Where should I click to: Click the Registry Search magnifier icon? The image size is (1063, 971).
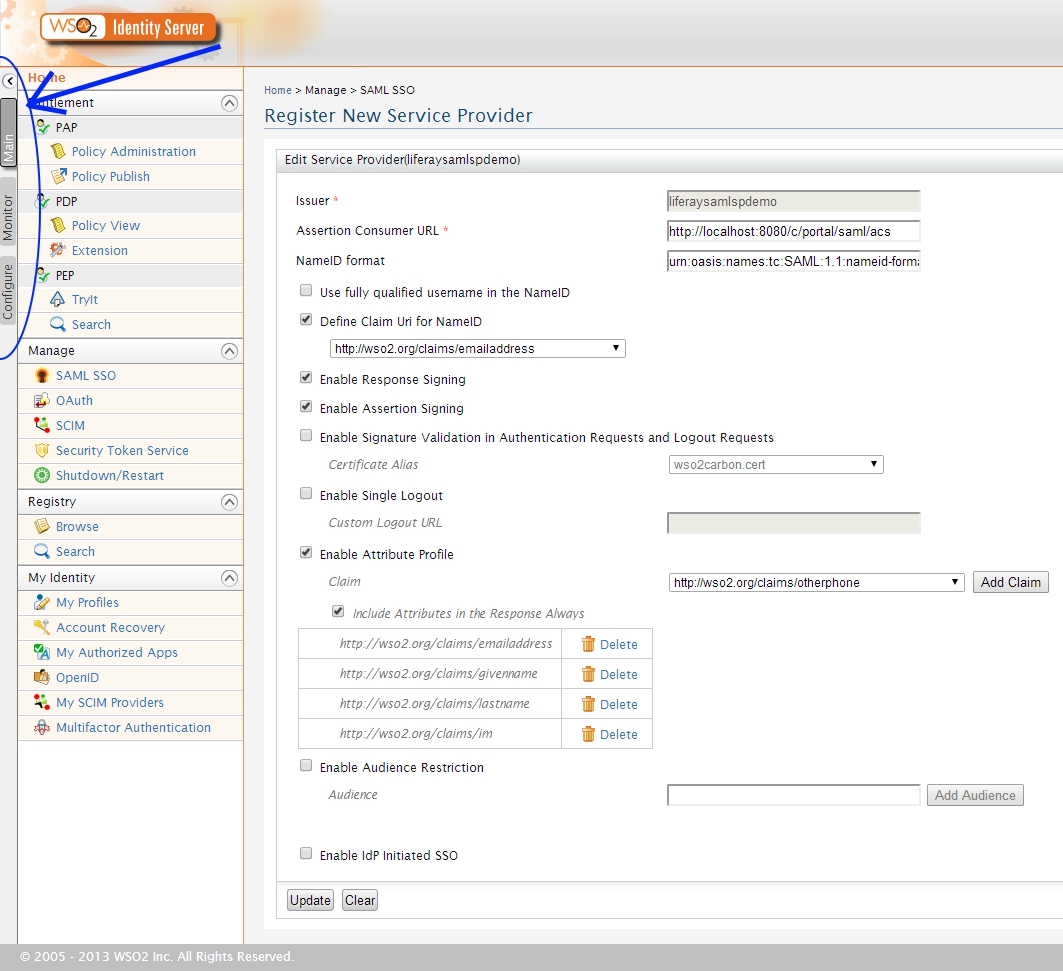pos(42,551)
